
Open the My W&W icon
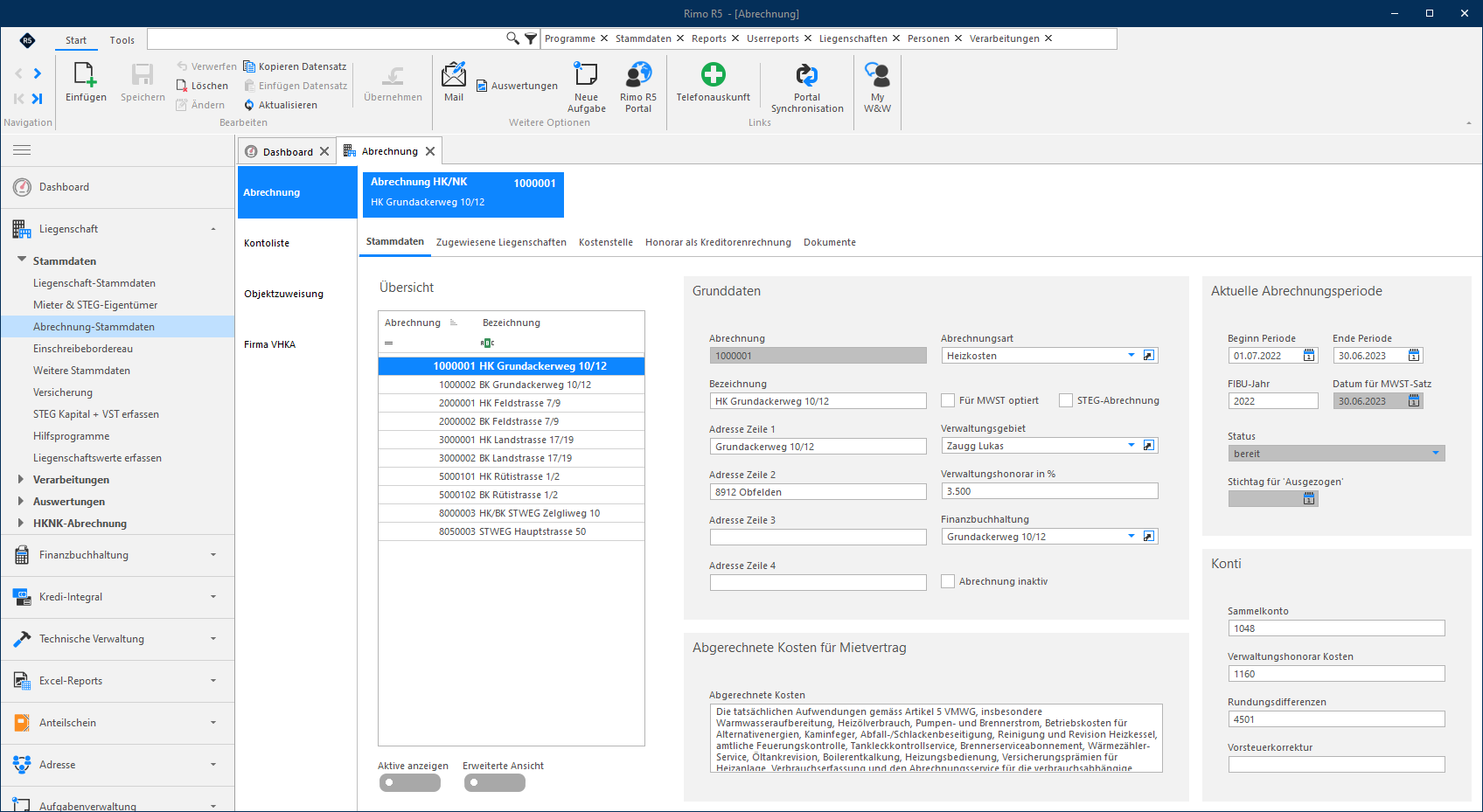click(x=877, y=74)
